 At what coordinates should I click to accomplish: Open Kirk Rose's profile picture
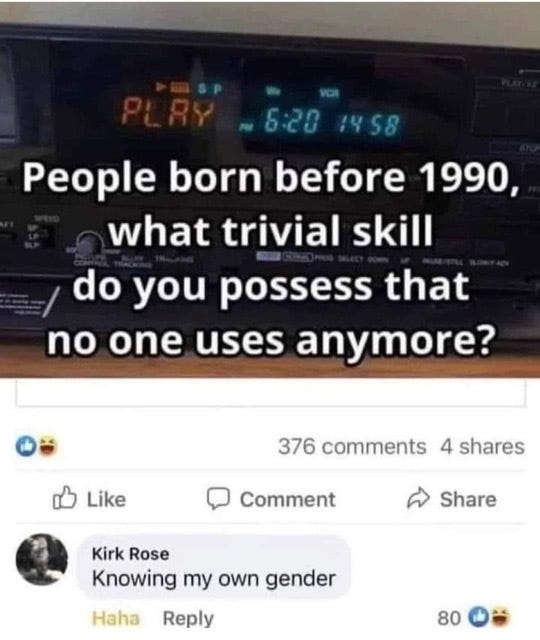pyautogui.click(x=42, y=559)
